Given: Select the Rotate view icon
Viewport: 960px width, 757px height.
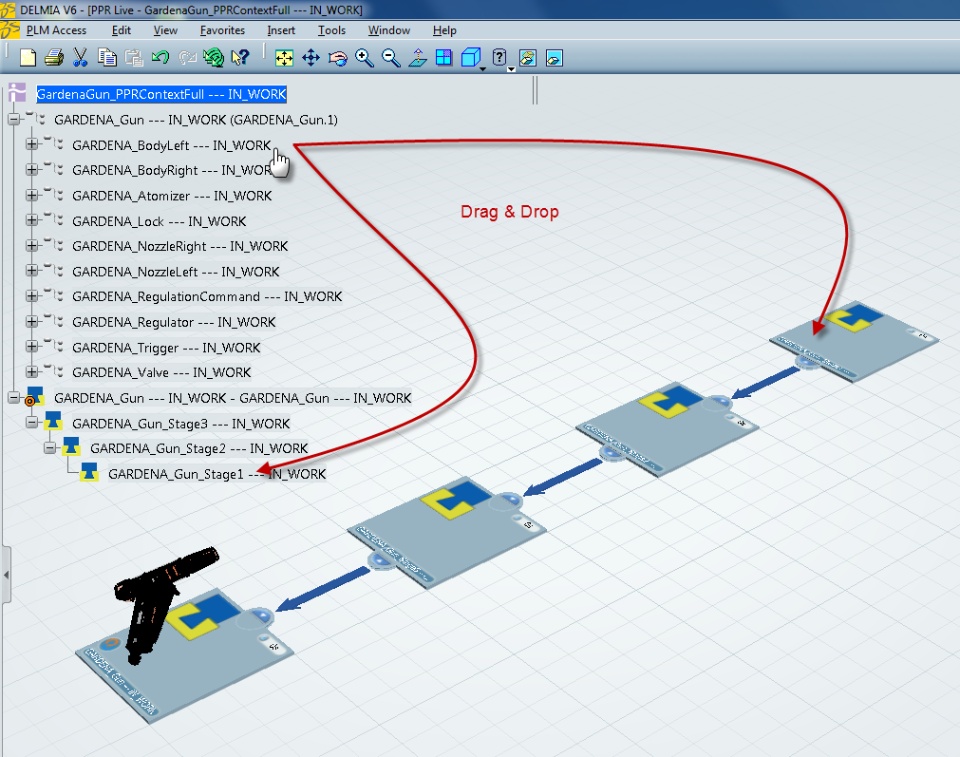Looking at the screenshot, I should (337, 58).
